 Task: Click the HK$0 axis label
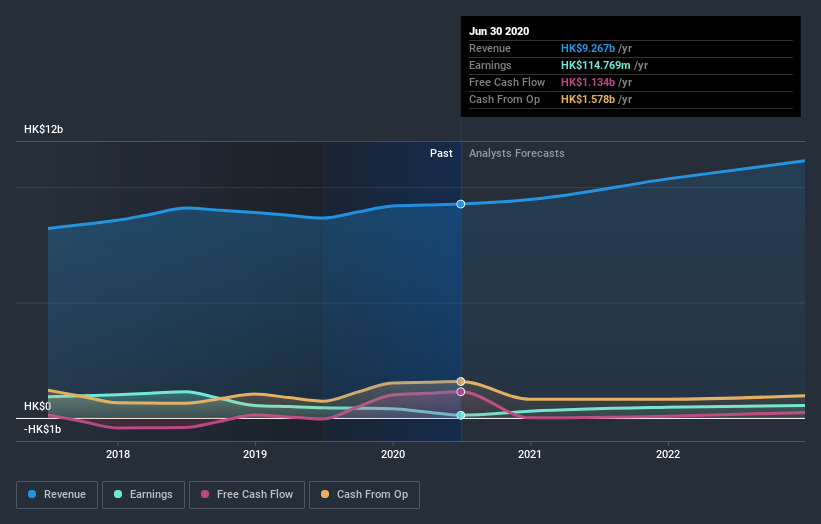[38, 406]
